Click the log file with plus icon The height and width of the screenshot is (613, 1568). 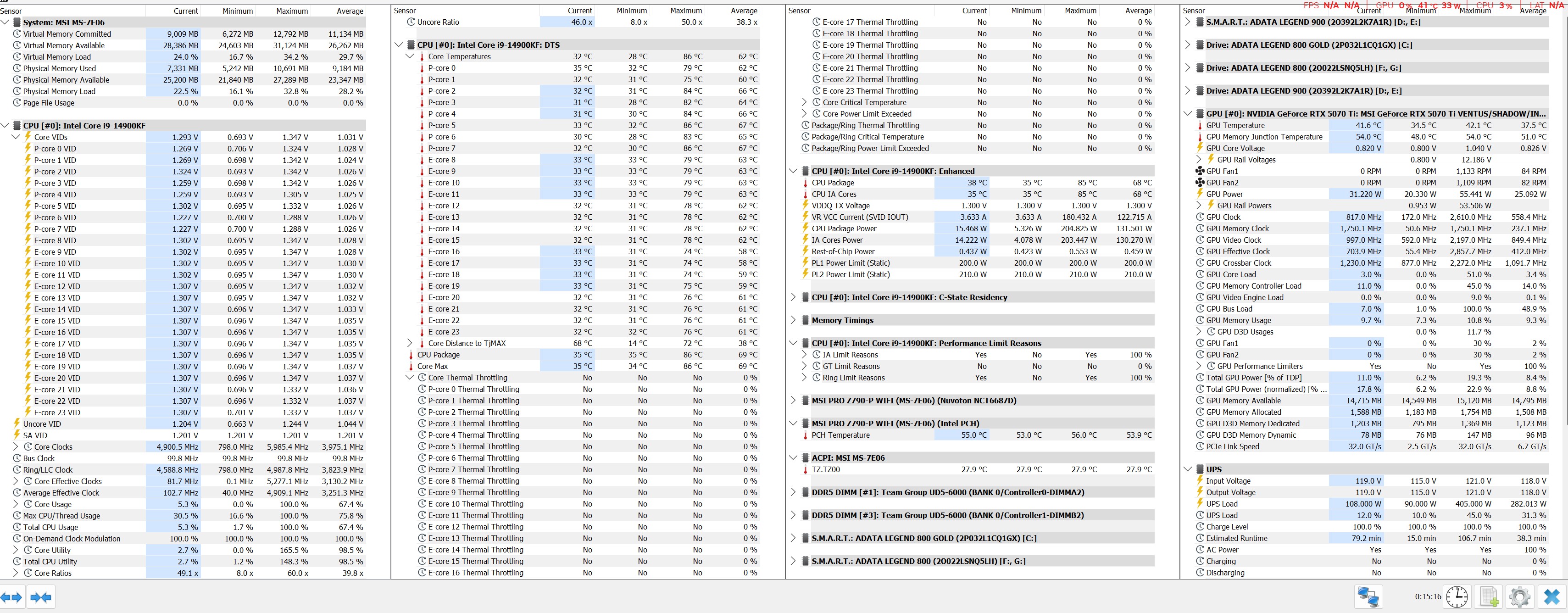[x=1489, y=597]
